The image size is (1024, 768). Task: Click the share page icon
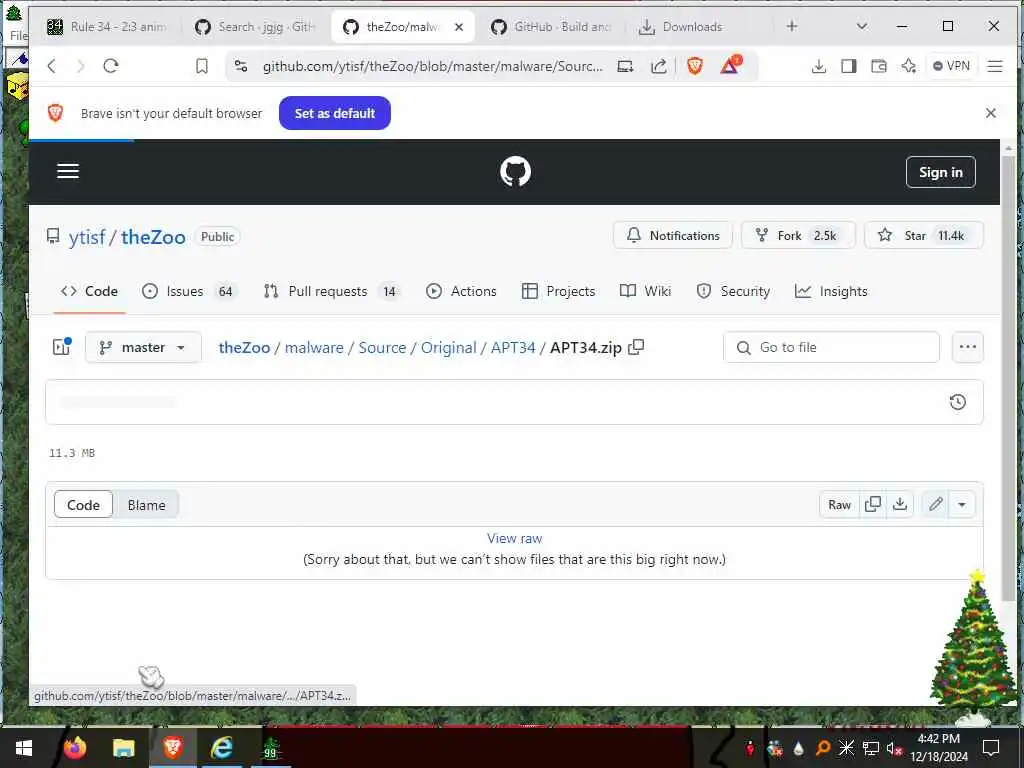(659, 66)
